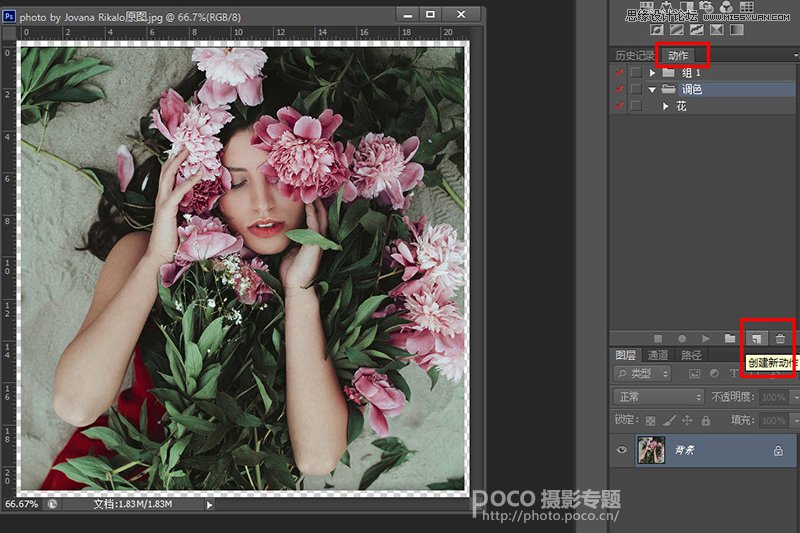
Task: Maximize the document window
Action: coord(431,14)
